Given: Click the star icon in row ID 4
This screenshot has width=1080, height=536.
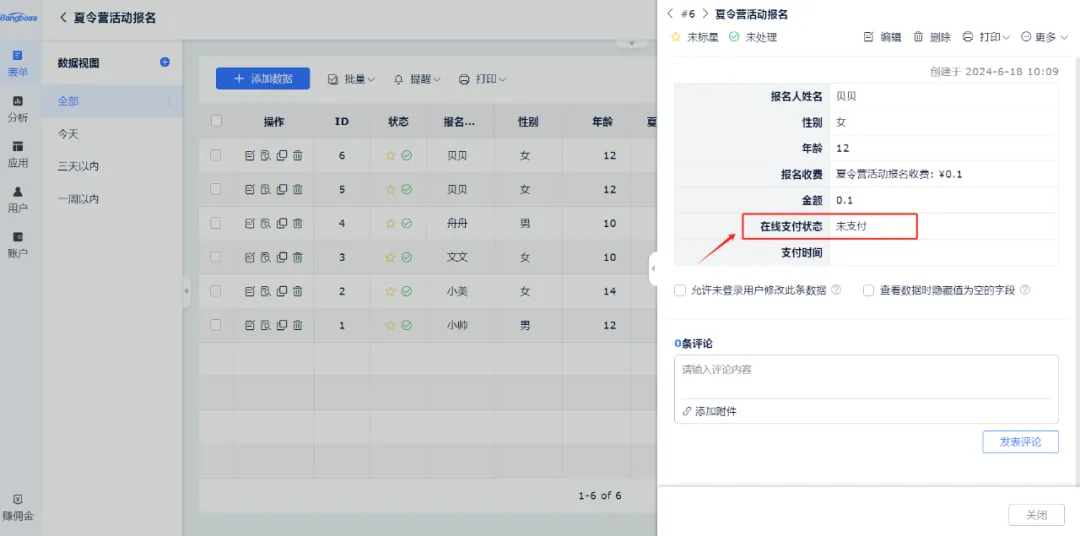Looking at the screenshot, I should (391, 224).
